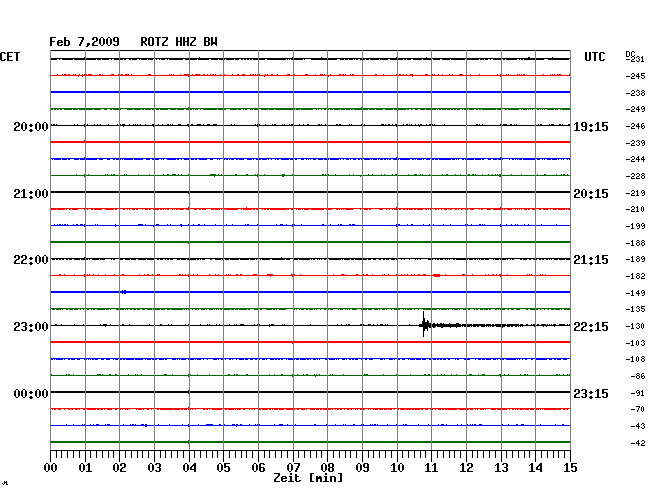Click the DC offset value "-42"
Viewport: 650px width, 494px height.
point(639,443)
